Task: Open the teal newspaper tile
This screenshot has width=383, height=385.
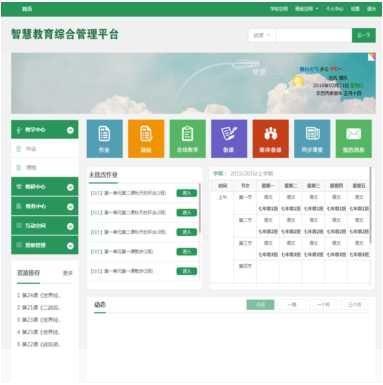Action: click(312, 139)
